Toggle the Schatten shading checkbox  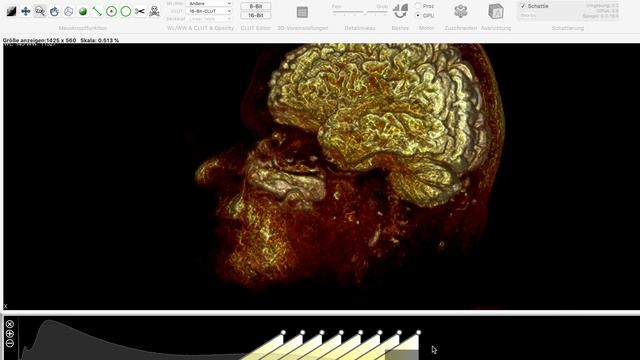coord(523,6)
